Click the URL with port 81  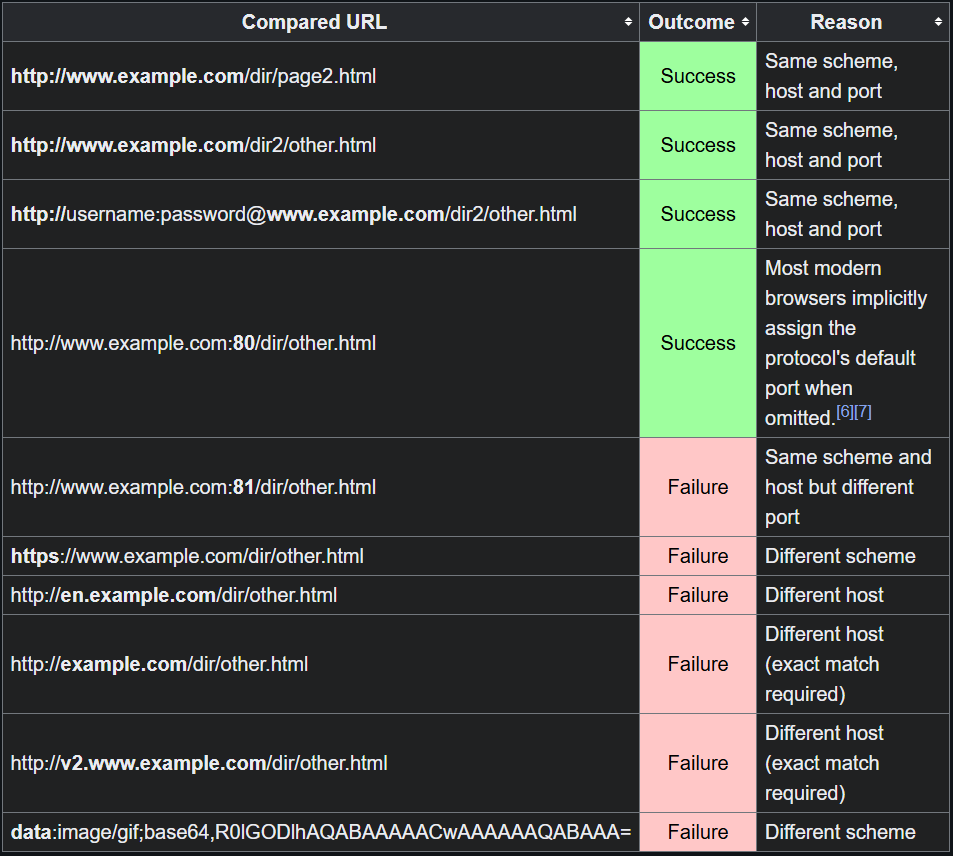coord(194,487)
